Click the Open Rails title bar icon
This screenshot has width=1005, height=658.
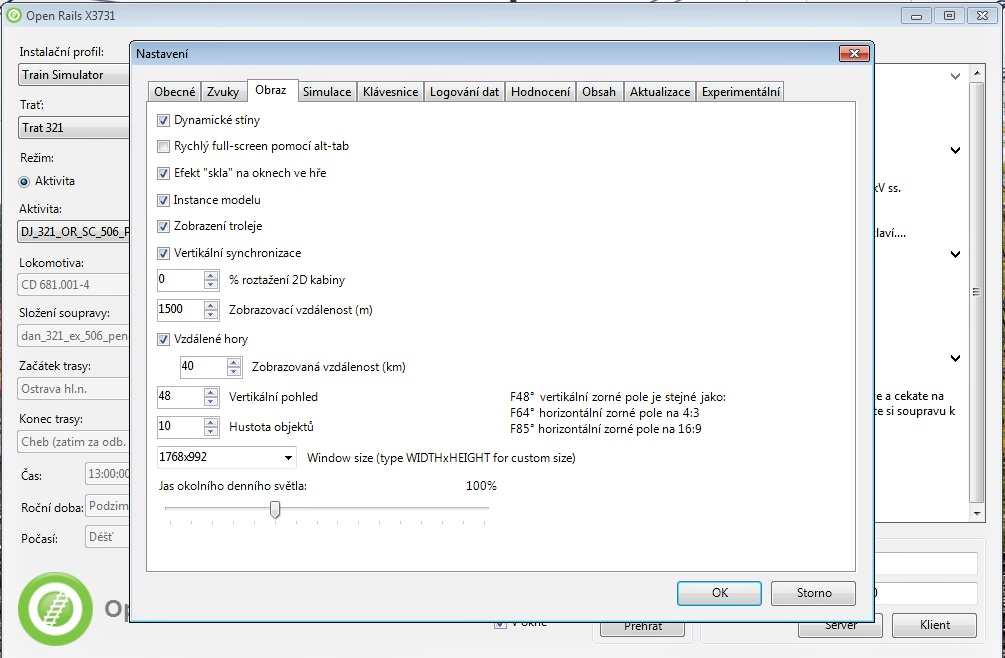(14, 14)
